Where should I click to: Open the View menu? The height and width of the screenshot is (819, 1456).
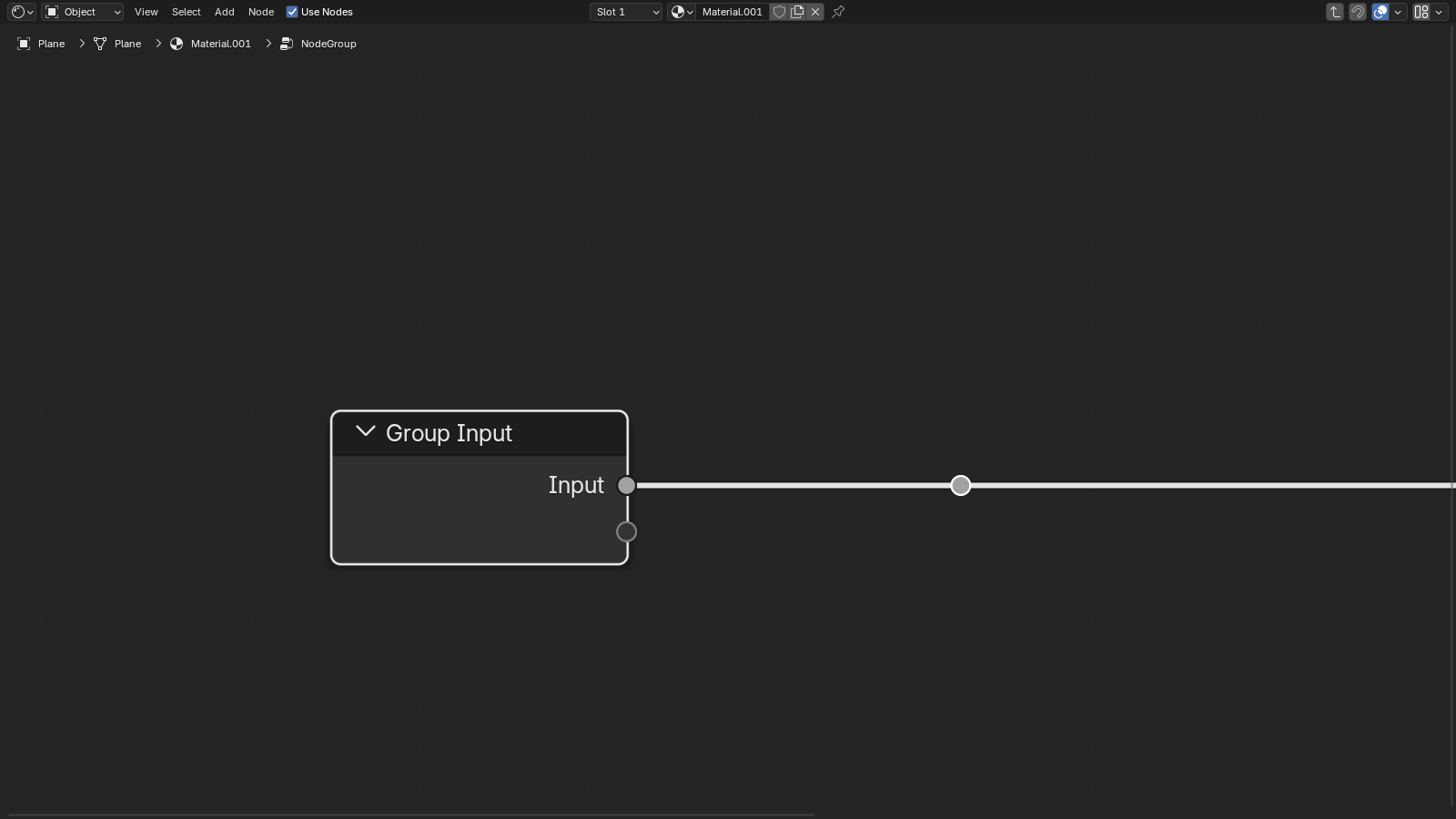(x=146, y=12)
